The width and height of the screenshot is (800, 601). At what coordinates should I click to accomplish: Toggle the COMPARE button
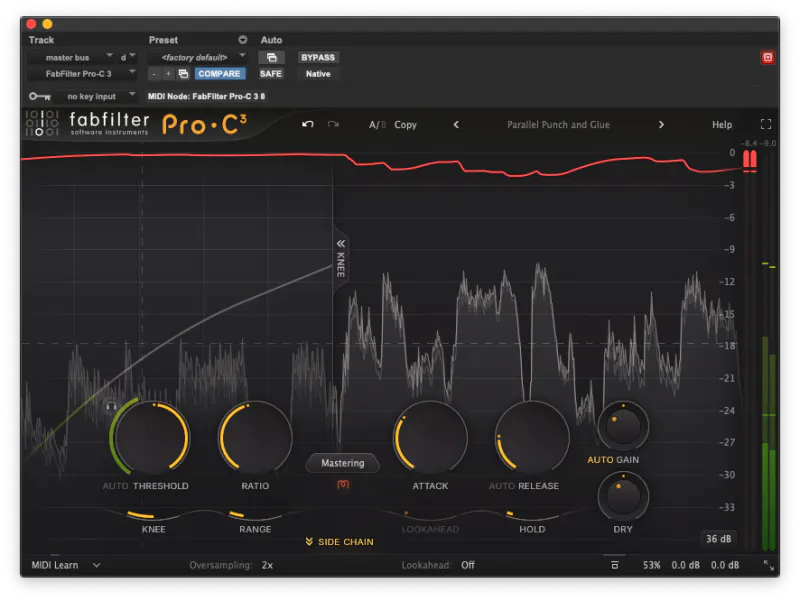tap(219, 74)
